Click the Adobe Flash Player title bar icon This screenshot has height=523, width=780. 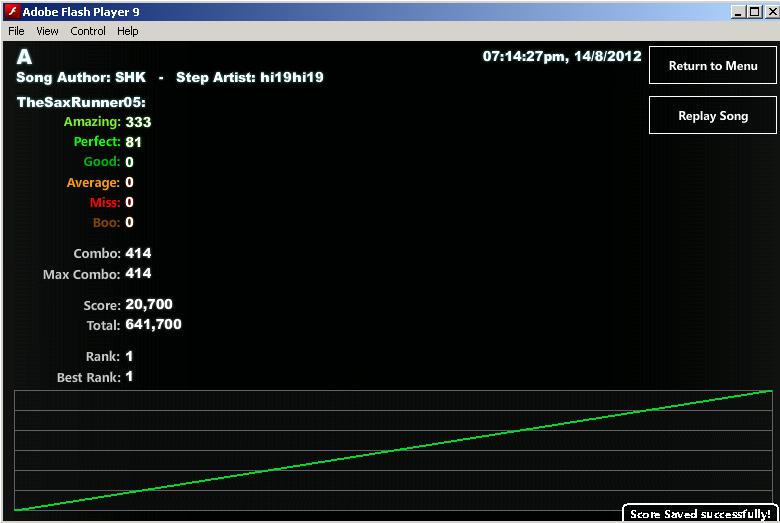[12, 11]
